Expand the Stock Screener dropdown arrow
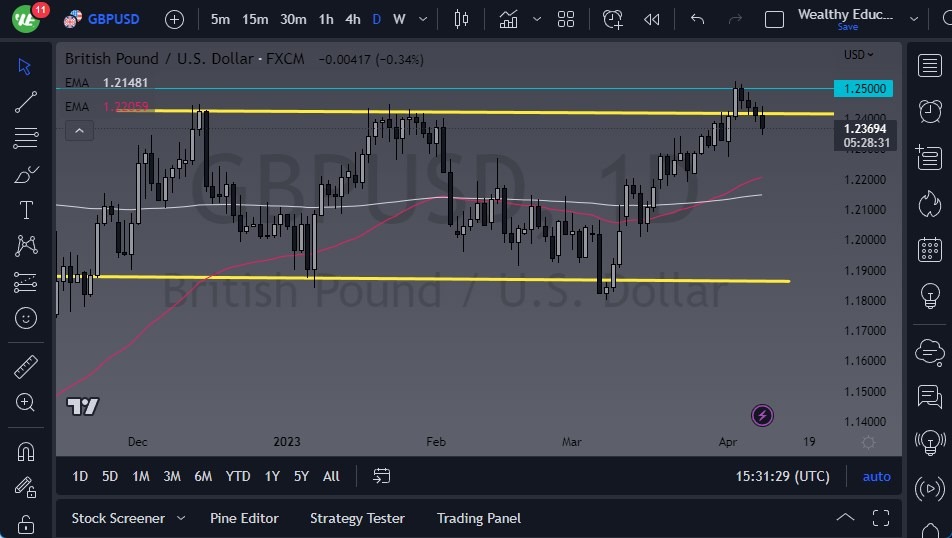 tap(181, 518)
